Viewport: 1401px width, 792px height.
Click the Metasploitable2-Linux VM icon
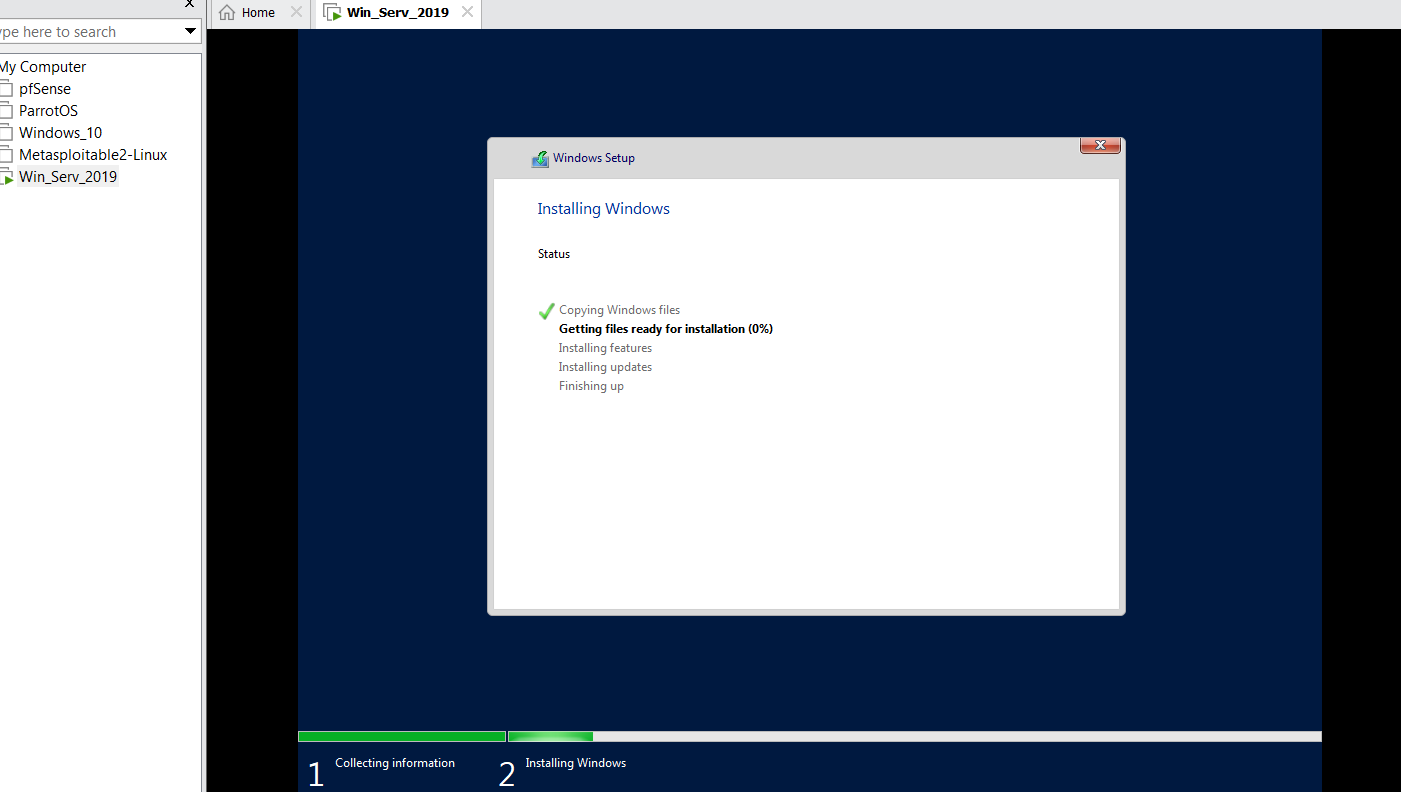click(6, 155)
